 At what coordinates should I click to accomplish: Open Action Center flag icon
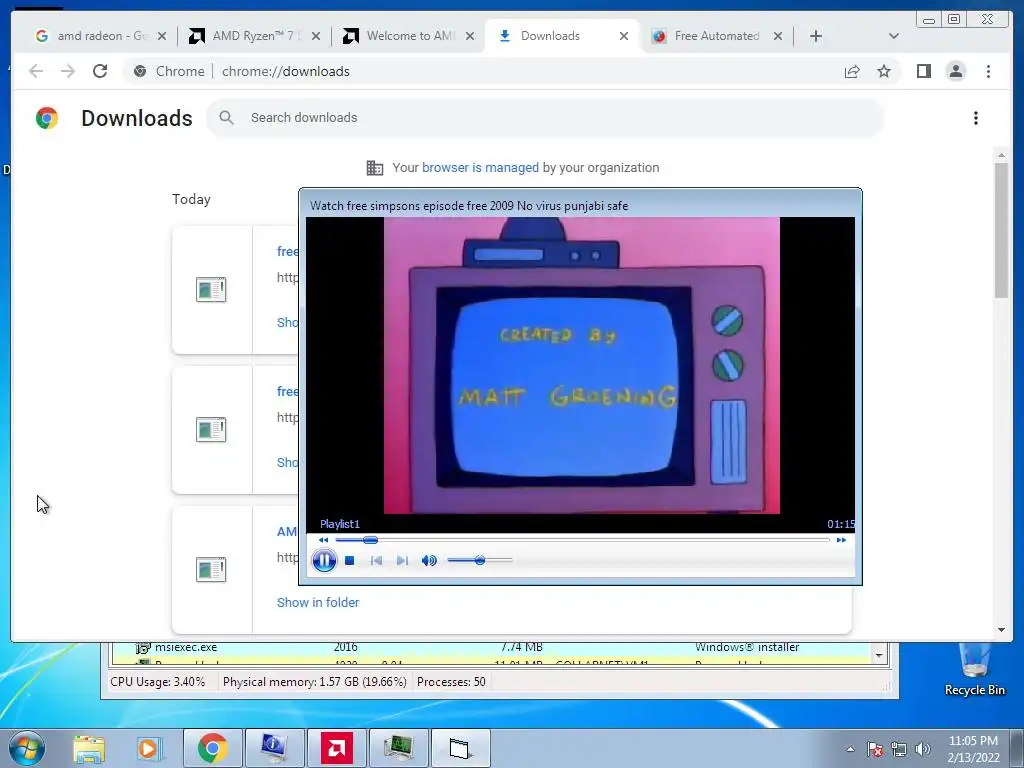(x=875, y=749)
